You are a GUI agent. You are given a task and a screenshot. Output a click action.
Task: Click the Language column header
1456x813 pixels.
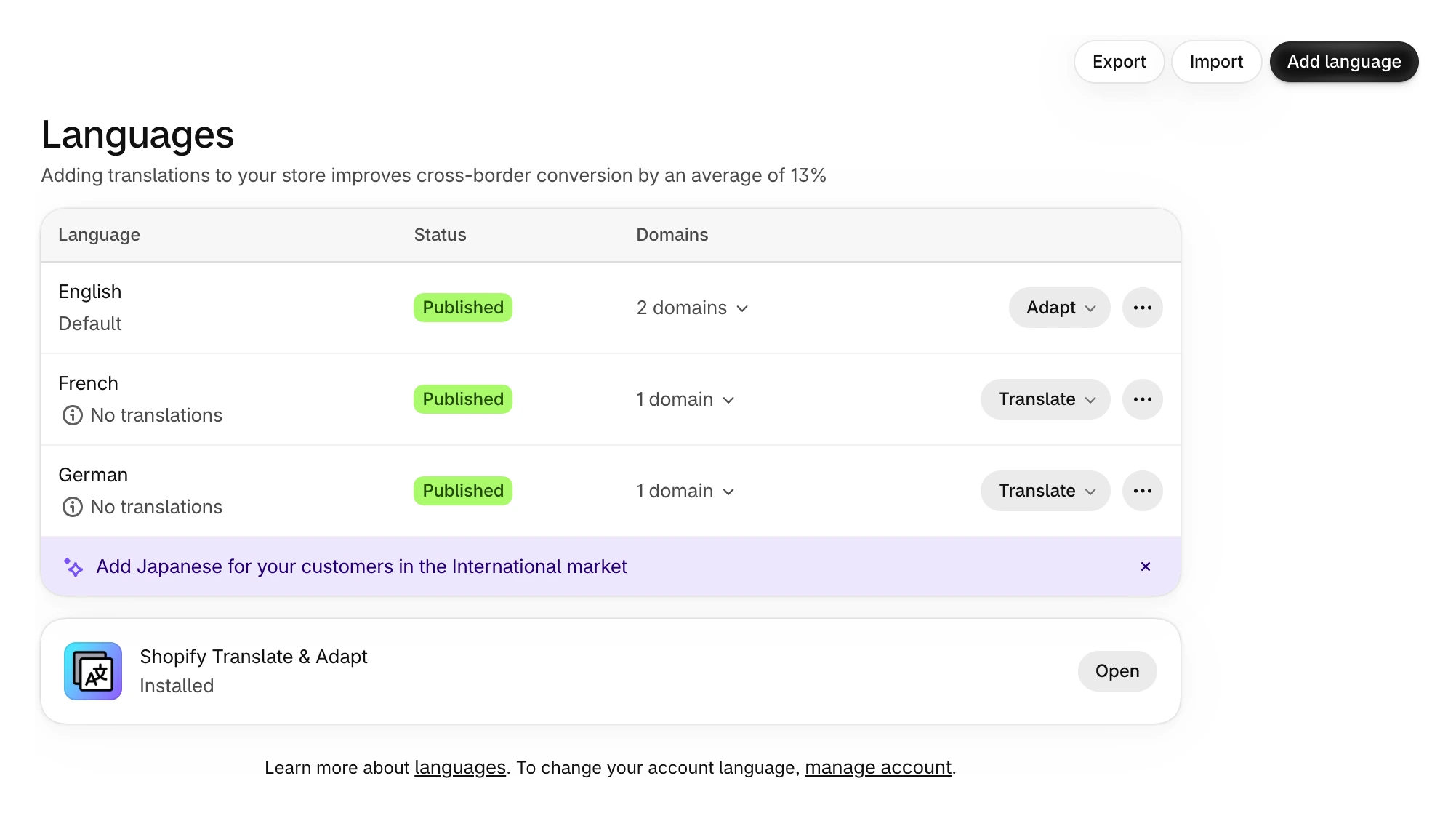click(x=99, y=235)
